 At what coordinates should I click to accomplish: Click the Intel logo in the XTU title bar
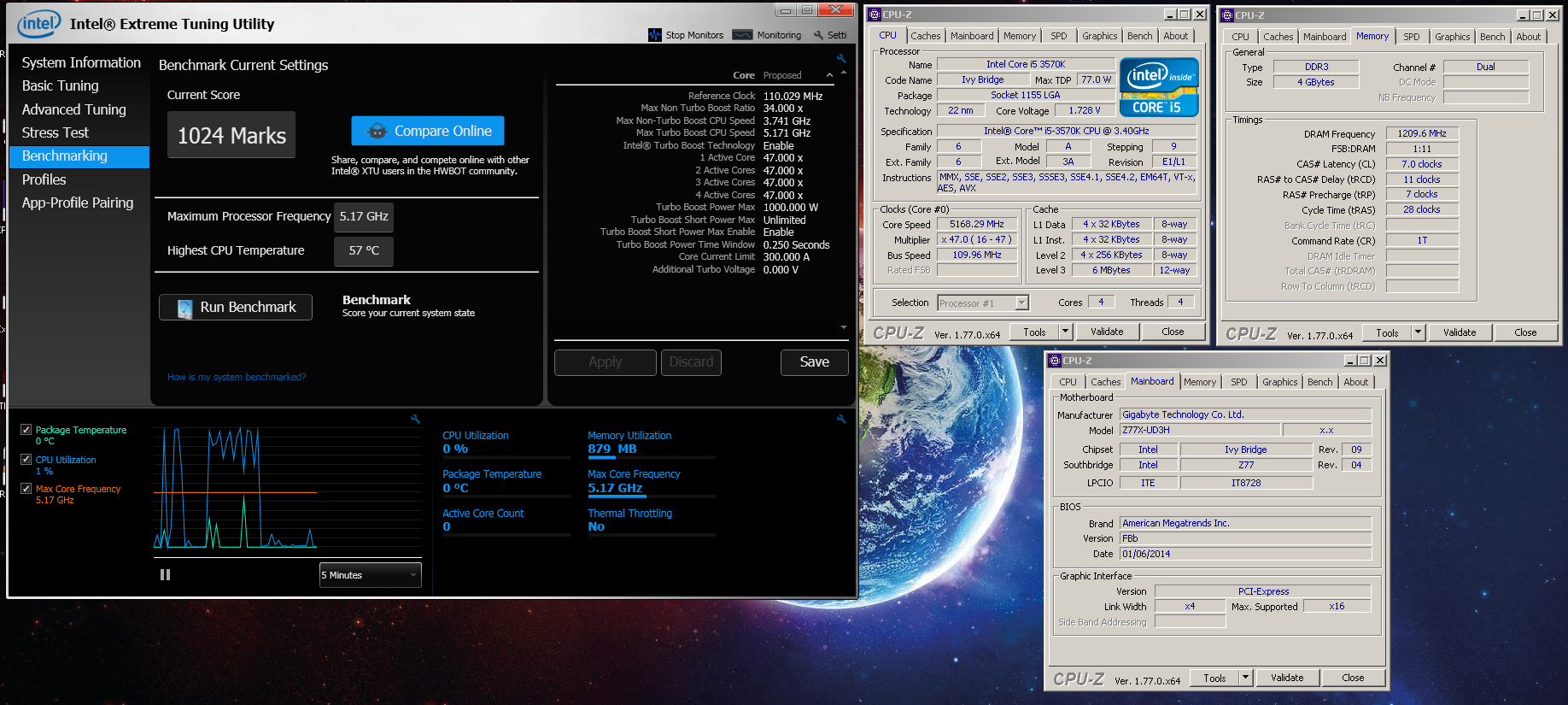tap(38, 23)
